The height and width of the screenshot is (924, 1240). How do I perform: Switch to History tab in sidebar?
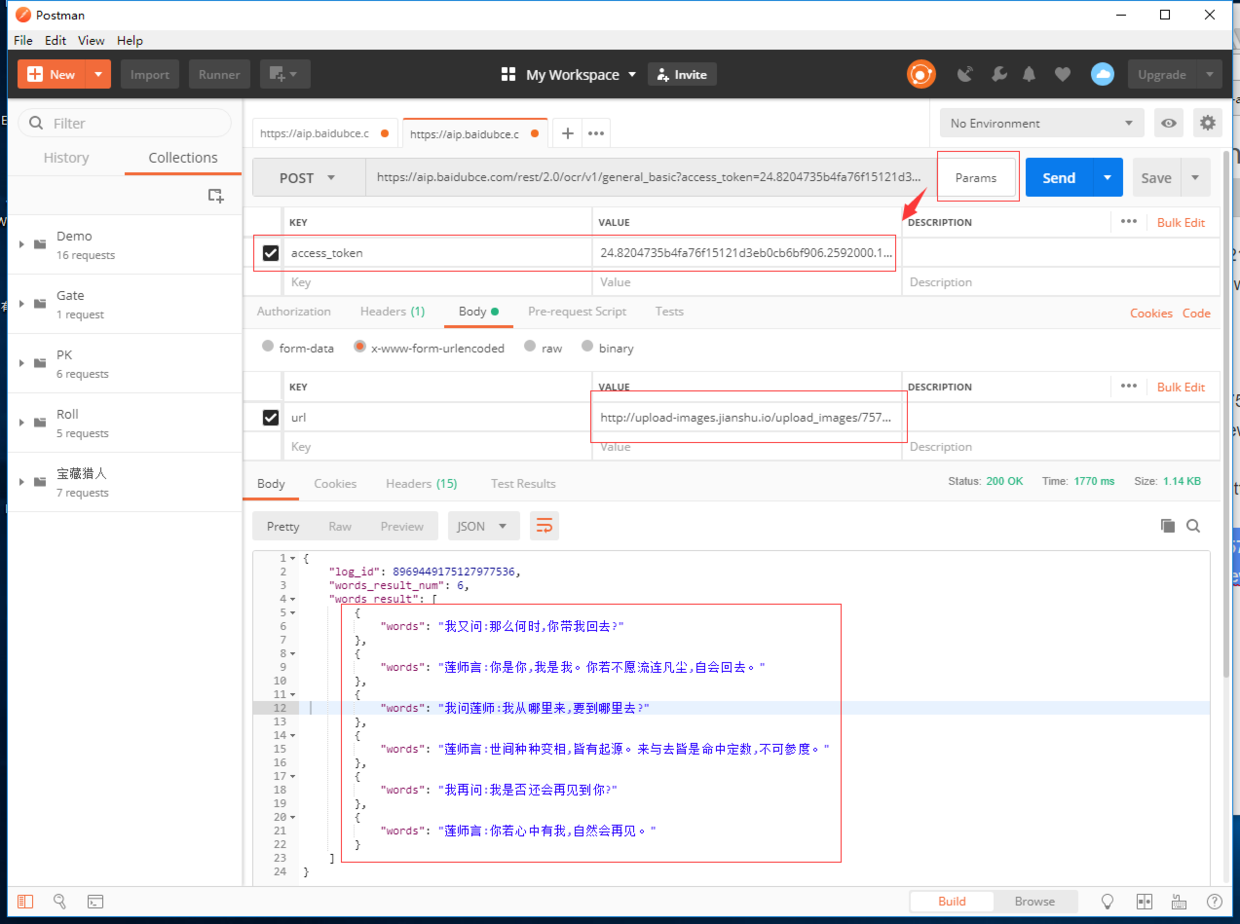66,158
